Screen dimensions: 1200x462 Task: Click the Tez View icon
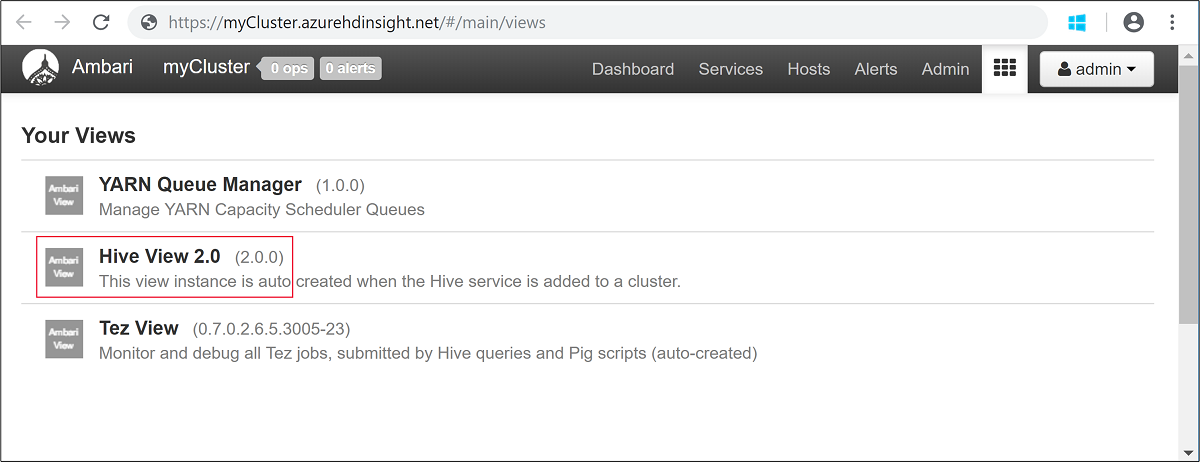coord(64,339)
